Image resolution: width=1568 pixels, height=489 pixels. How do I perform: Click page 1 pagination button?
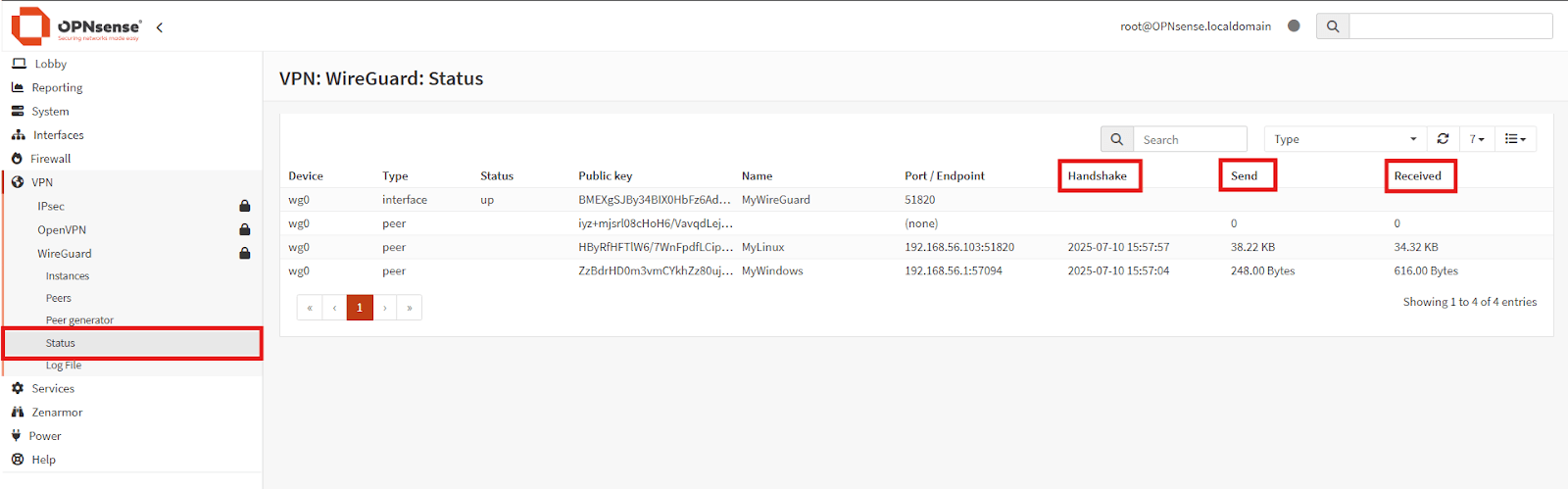pyautogui.click(x=360, y=308)
